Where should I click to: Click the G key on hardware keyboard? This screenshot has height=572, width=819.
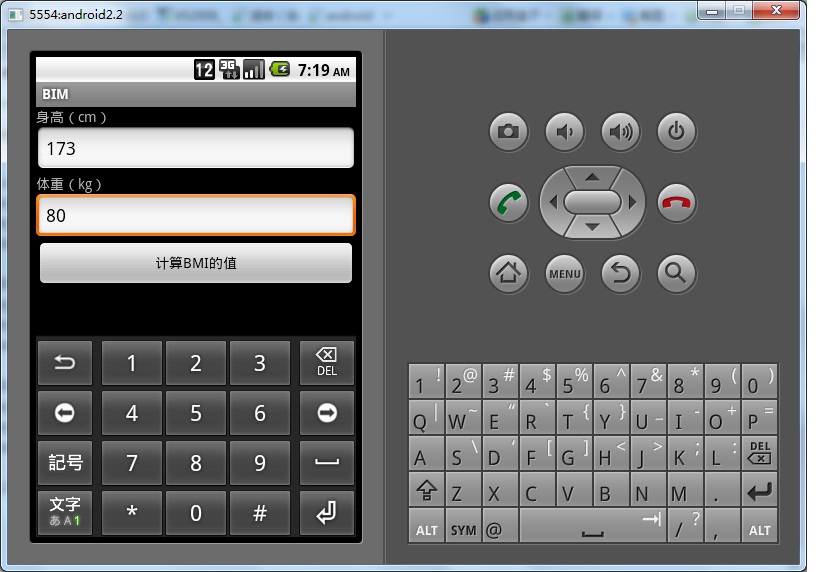point(574,452)
